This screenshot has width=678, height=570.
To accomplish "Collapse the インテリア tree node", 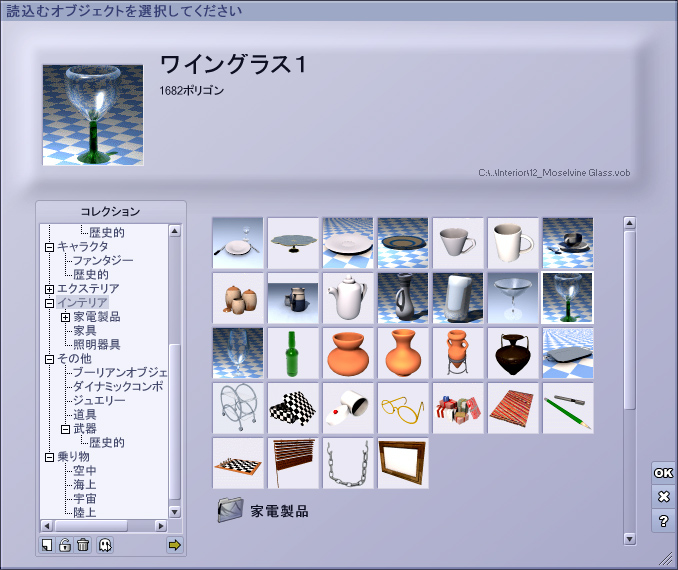I will 49,303.
